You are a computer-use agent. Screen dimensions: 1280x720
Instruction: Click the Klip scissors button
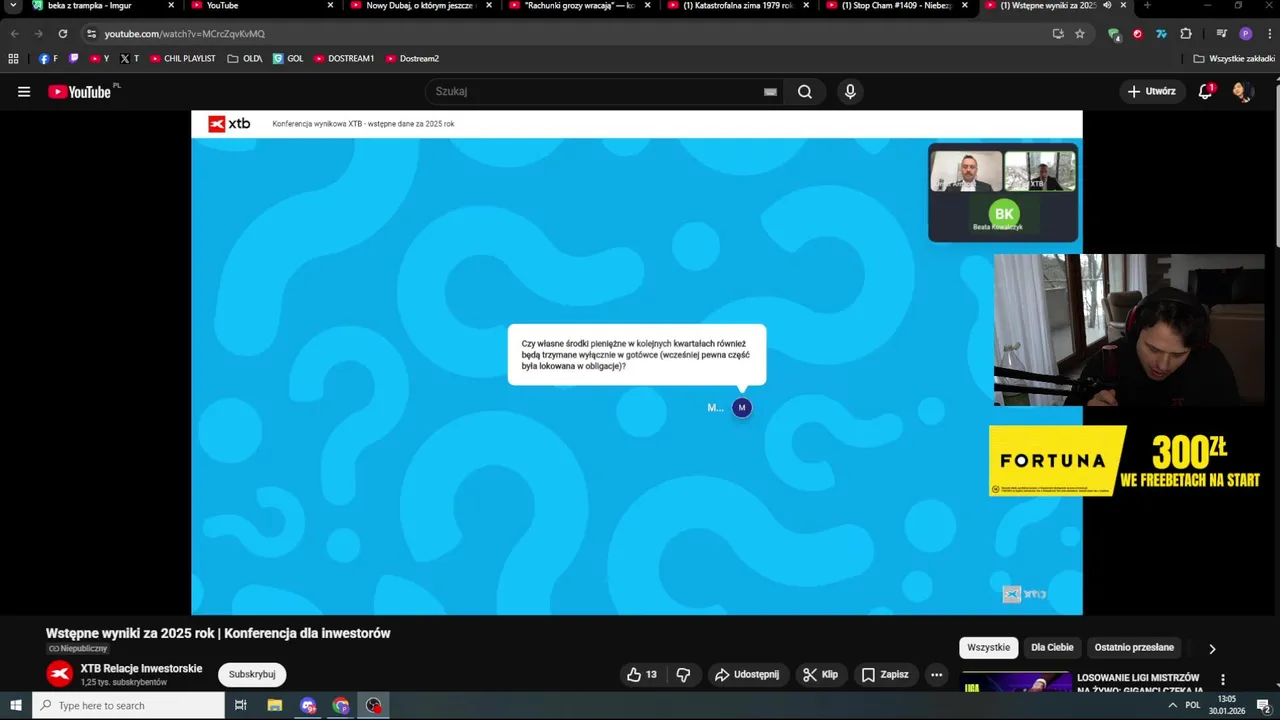[821, 675]
